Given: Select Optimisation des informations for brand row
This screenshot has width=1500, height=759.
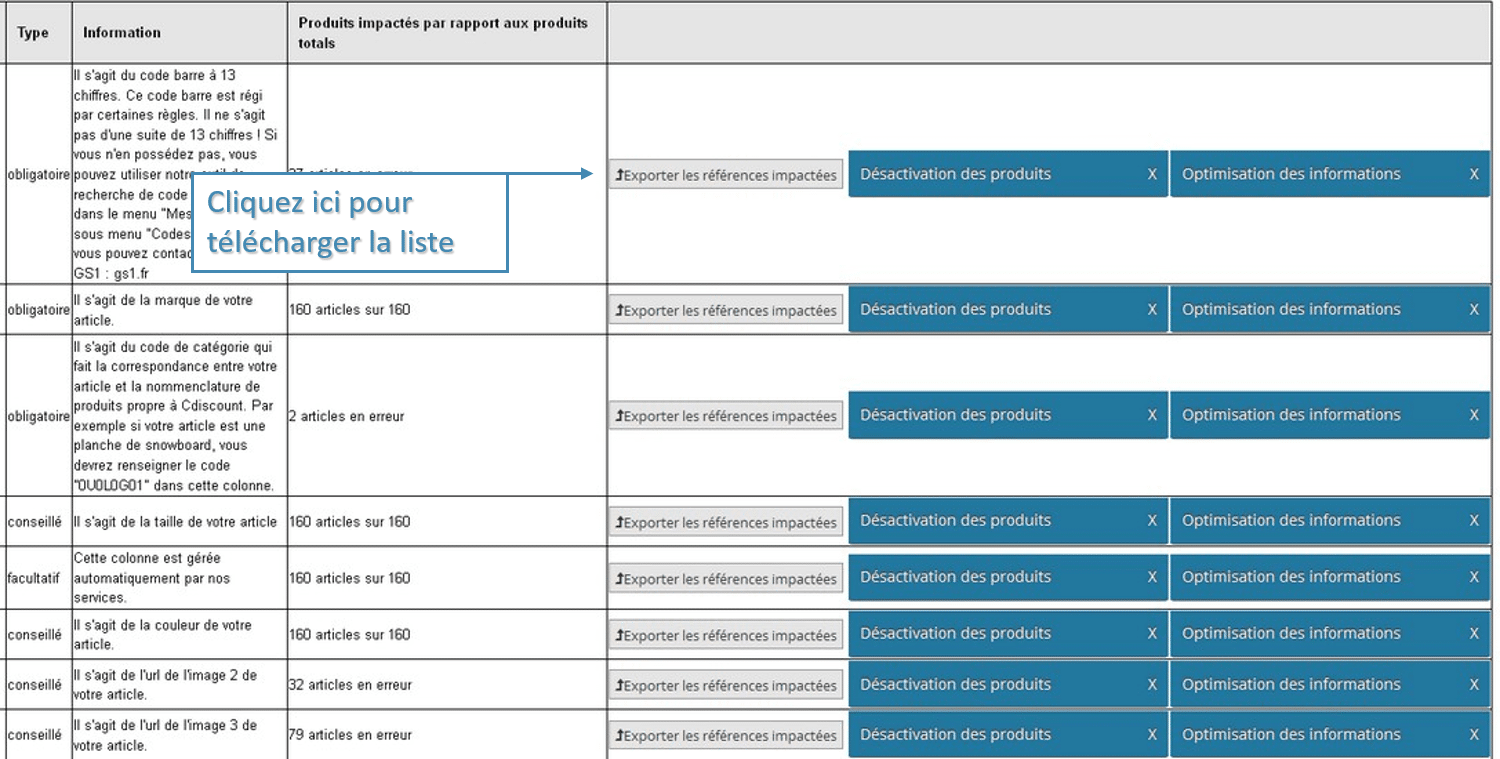Looking at the screenshot, I should 1291,309.
